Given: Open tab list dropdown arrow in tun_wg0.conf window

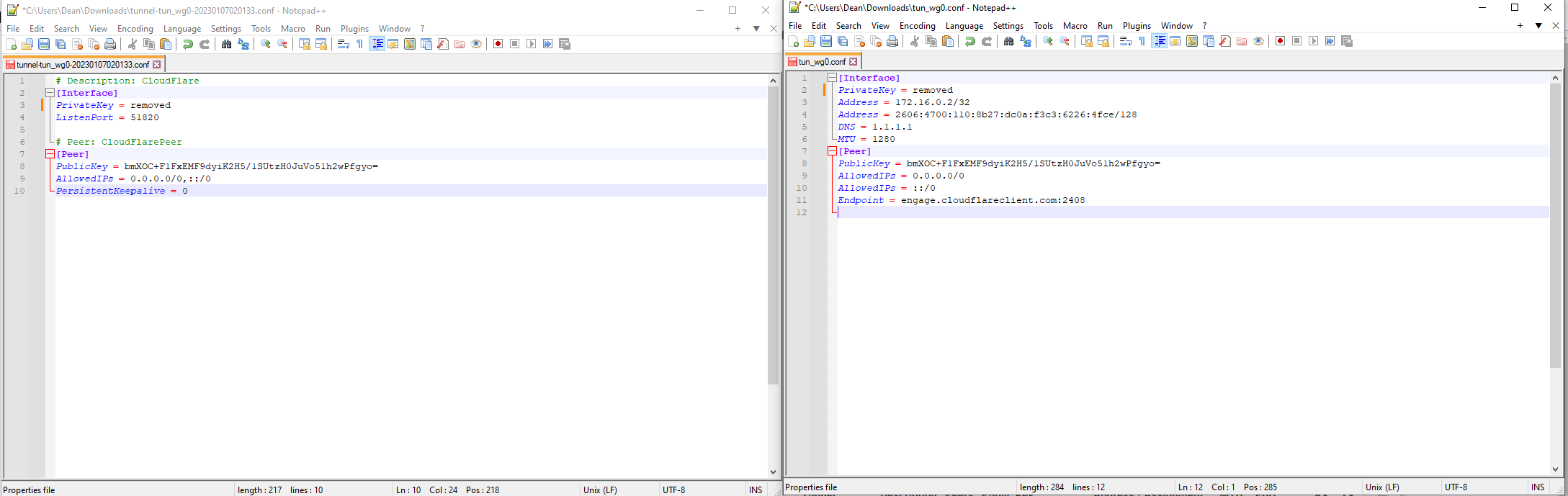Looking at the screenshot, I should pos(1538,26).
